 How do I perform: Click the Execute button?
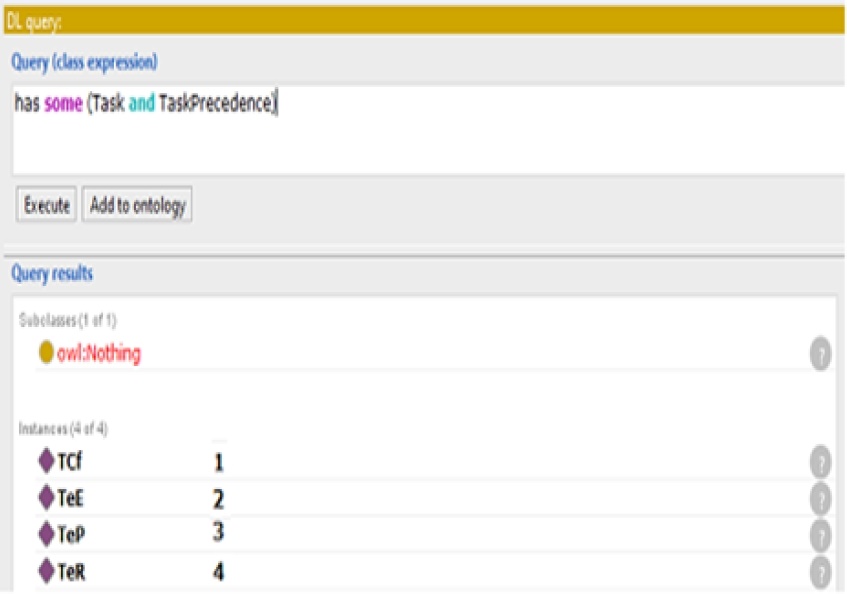click(x=46, y=205)
